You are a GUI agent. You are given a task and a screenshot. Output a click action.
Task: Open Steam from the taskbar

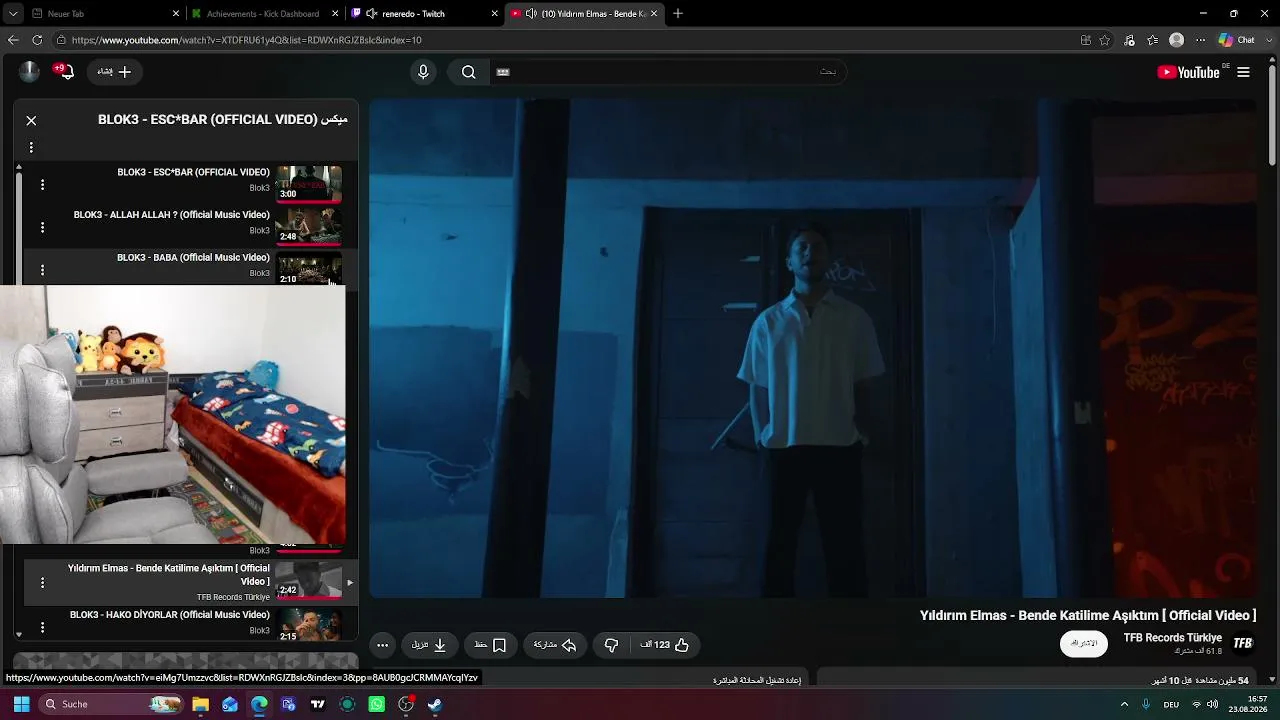click(x=435, y=704)
